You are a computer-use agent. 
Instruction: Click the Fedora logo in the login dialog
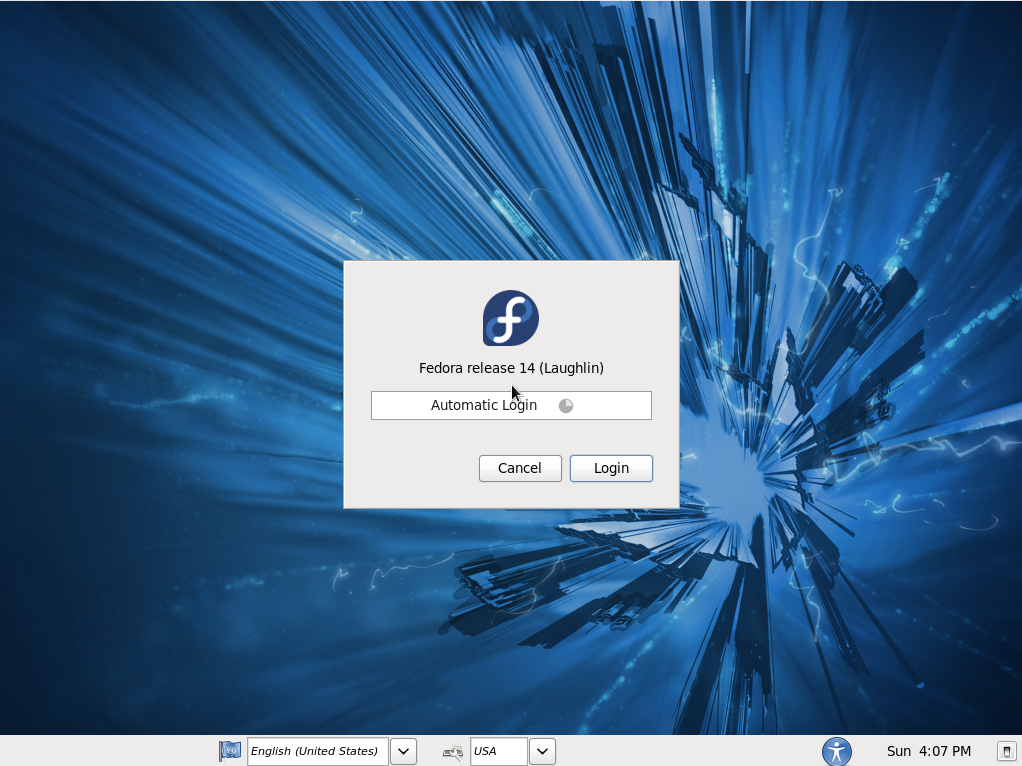(x=510, y=318)
